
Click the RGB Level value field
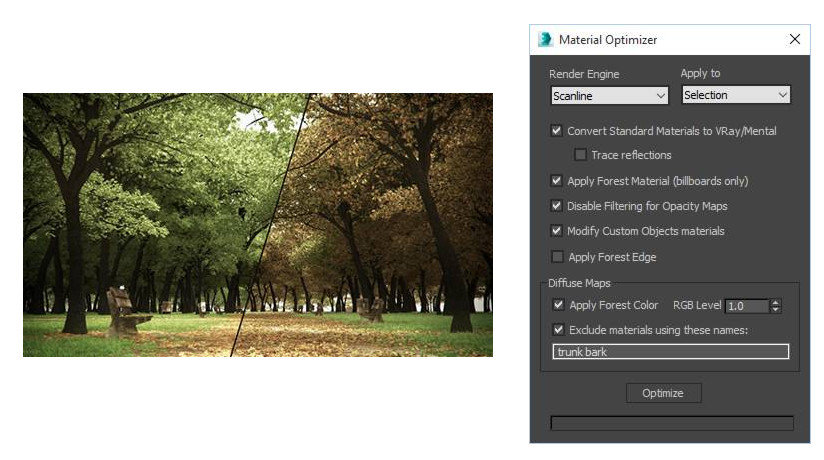(x=746, y=306)
